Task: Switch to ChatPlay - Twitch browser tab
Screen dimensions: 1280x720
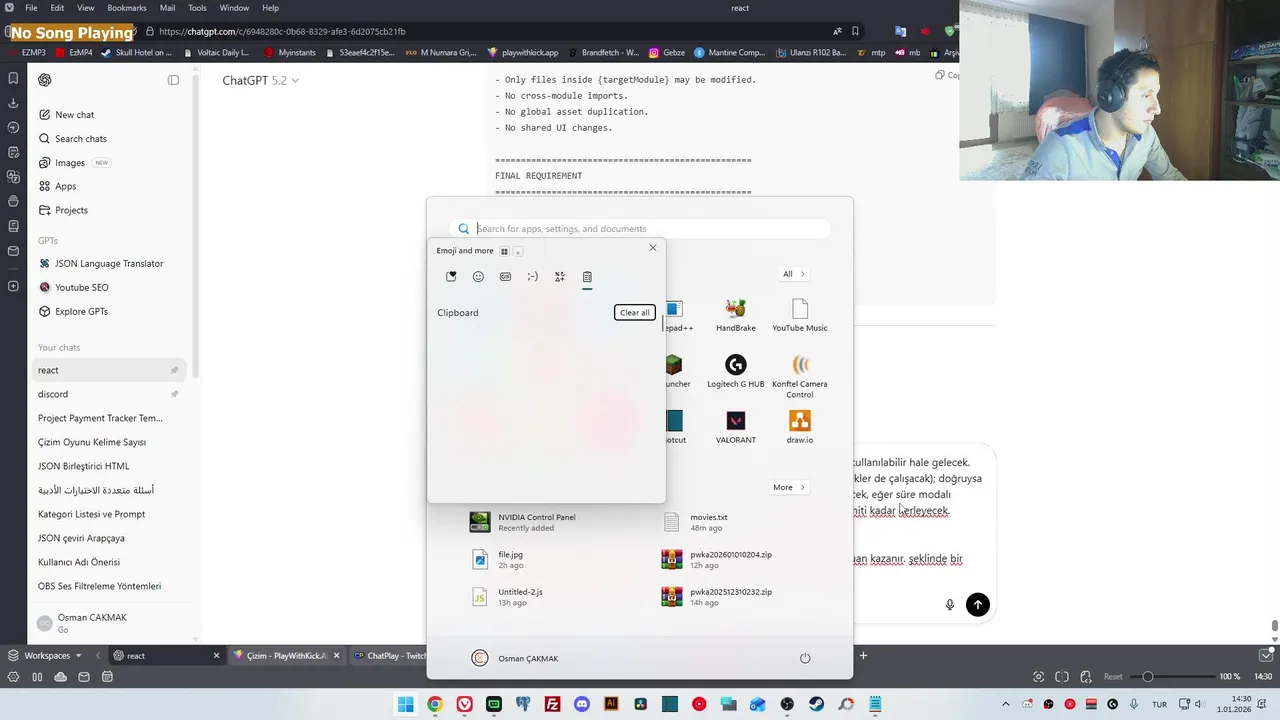Action: click(390, 656)
